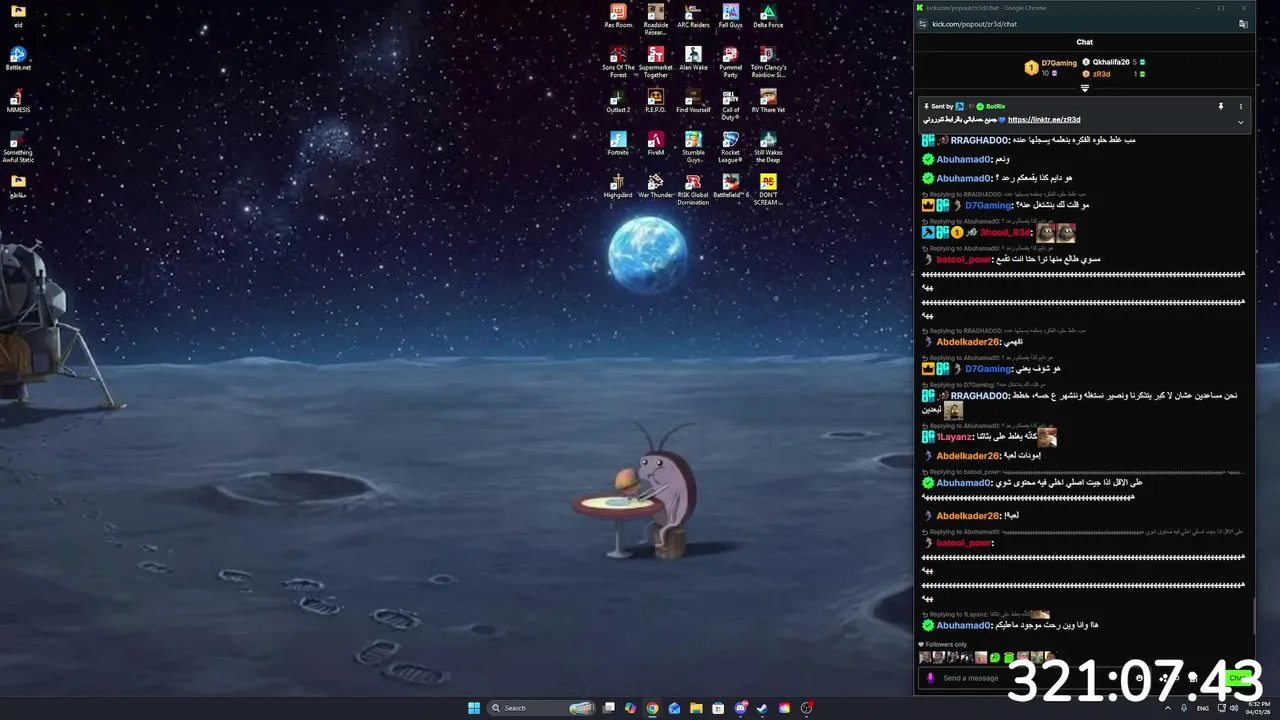Open Steam from the taskbar
The width and height of the screenshot is (1280, 720).
762,708
